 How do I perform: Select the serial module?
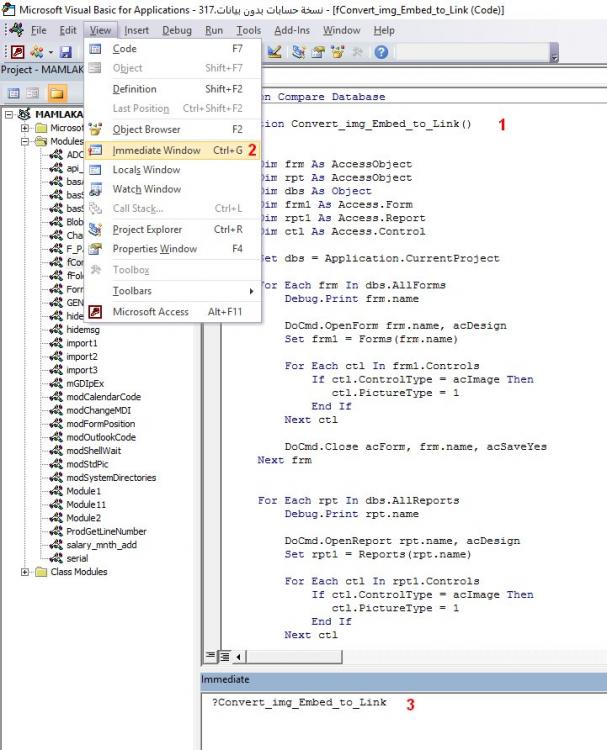pyautogui.click(x=77, y=558)
